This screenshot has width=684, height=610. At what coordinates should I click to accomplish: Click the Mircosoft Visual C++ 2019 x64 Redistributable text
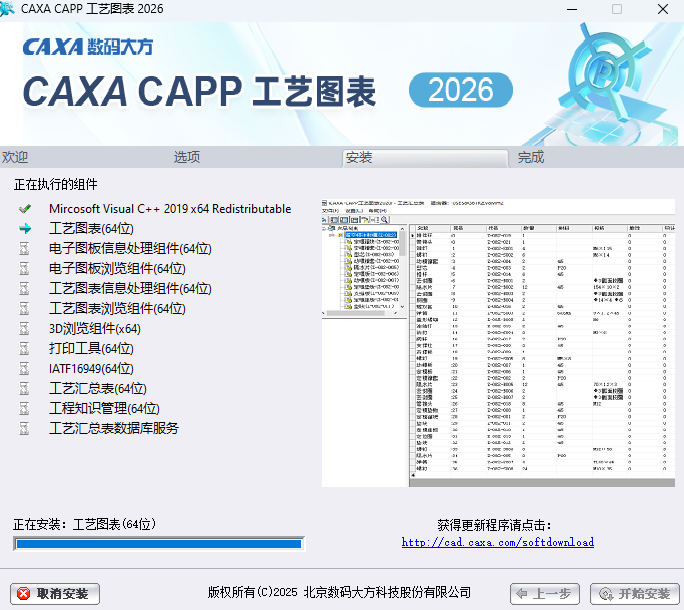(x=170, y=209)
